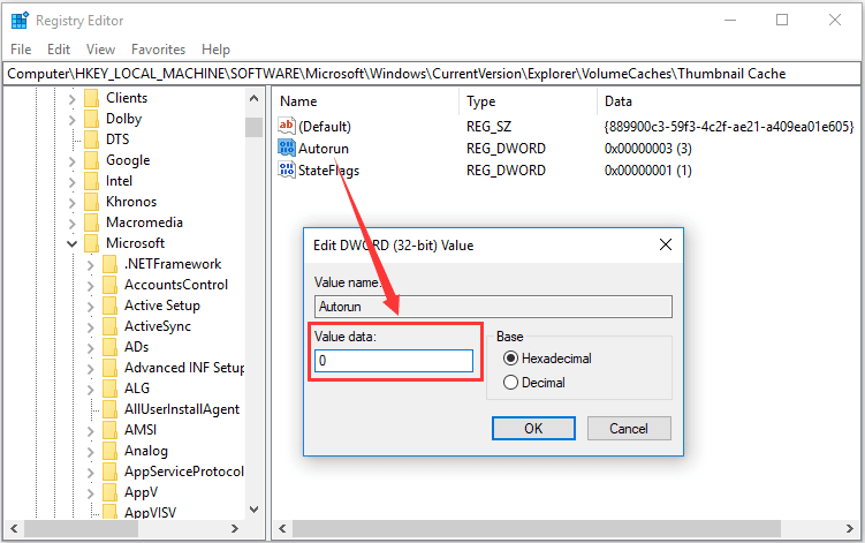The width and height of the screenshot is (865, 543).
Task: Click the Registry Editor title bar icon
Action: pos(19,20)
